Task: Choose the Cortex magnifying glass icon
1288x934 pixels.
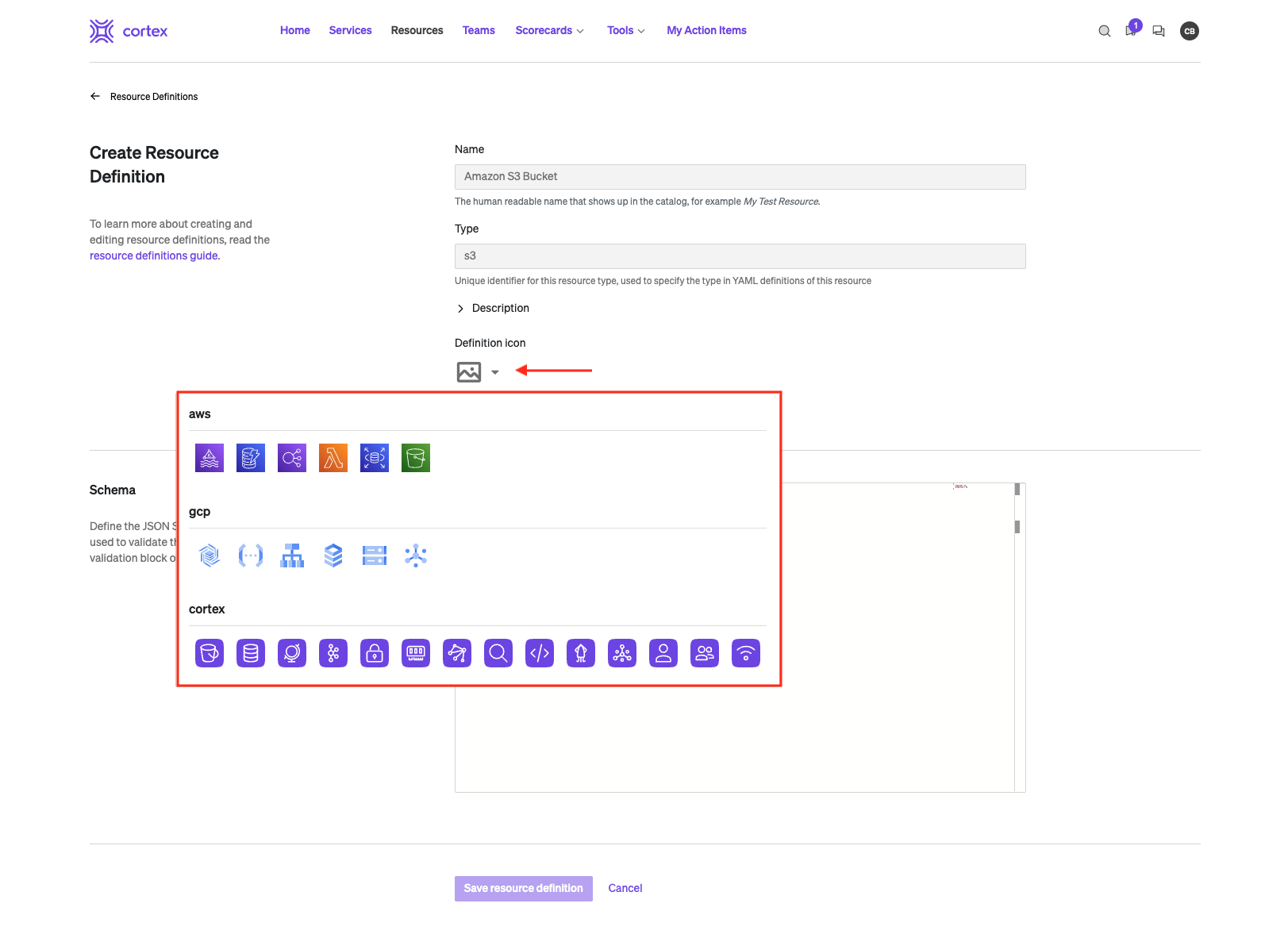Action: [x=498, y=653]
